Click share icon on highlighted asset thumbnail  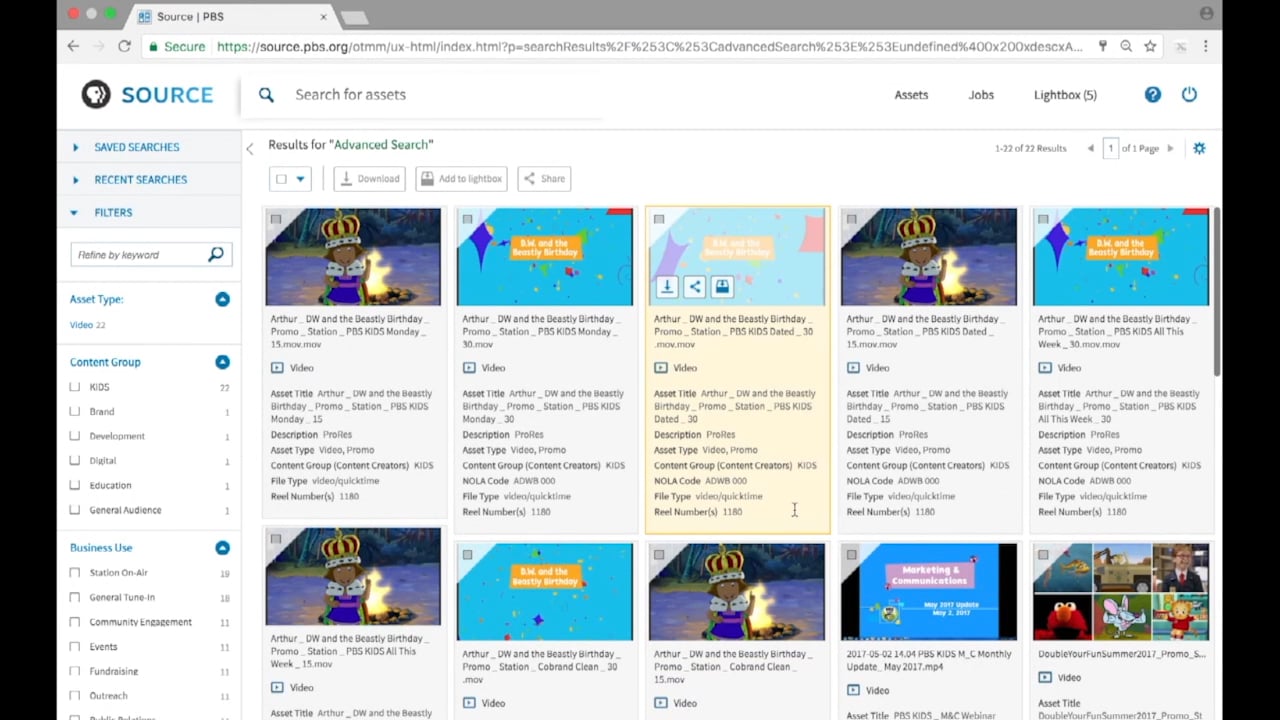pos(695,287)
